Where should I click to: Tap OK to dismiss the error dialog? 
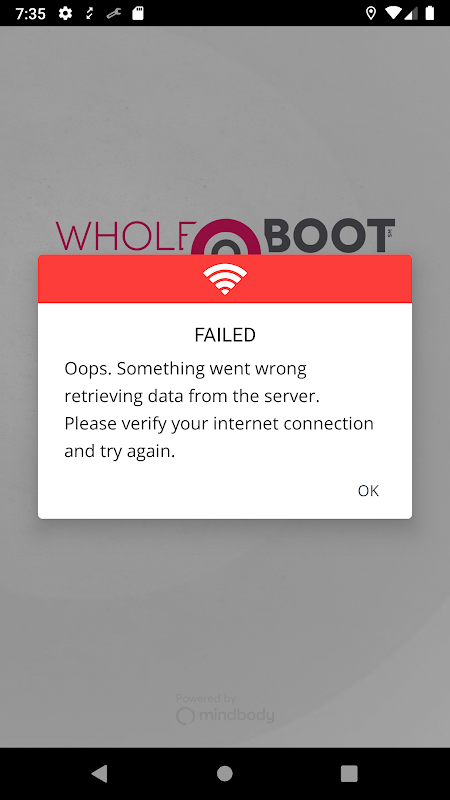[368, 490]
